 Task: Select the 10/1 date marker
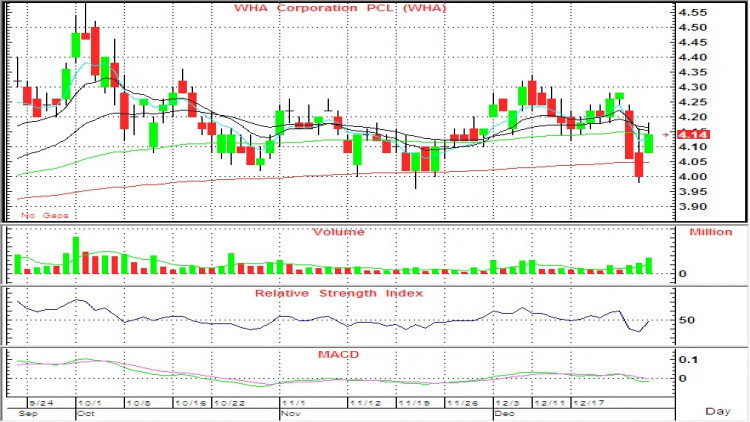pyautogui.click(x=89, y=403)
